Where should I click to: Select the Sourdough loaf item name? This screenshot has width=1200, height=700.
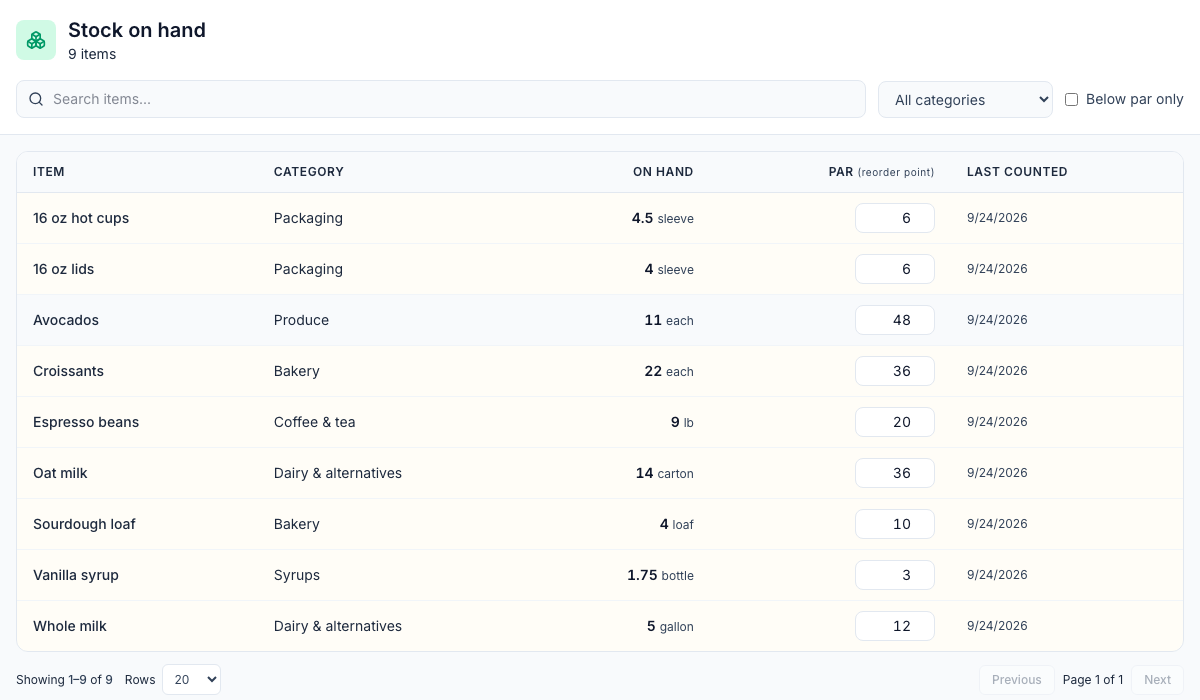click(84, 524)
